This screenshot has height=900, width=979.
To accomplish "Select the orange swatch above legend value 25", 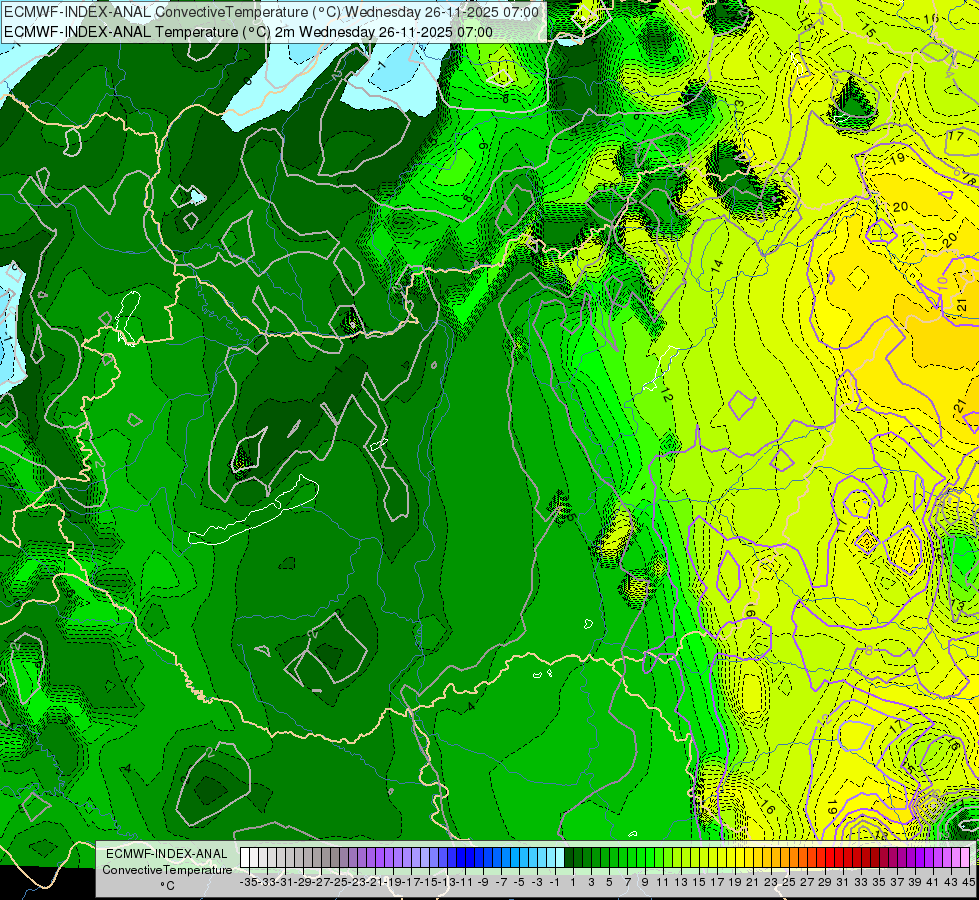I will [x=784, y=857].
